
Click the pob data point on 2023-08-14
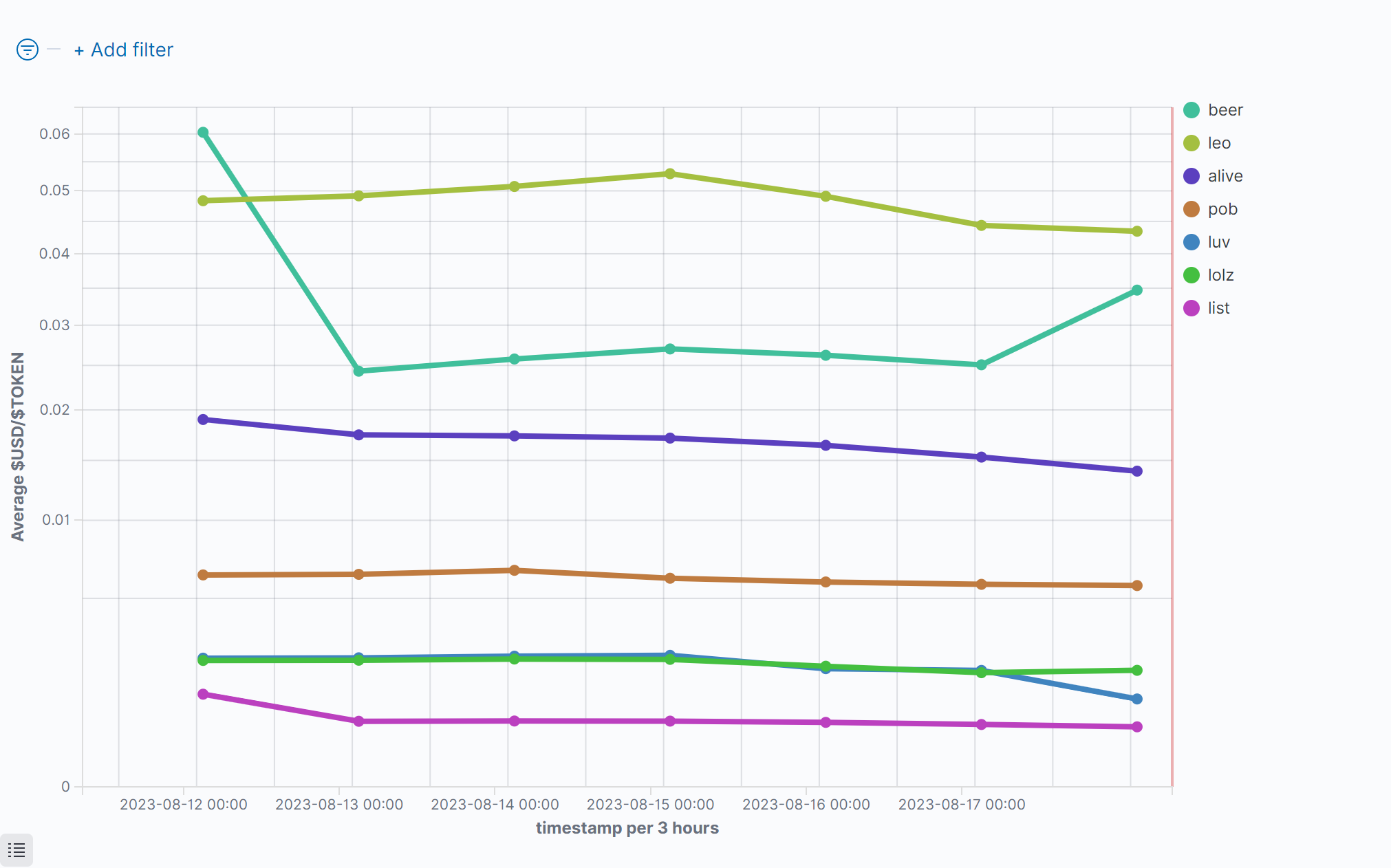point(514,570)
